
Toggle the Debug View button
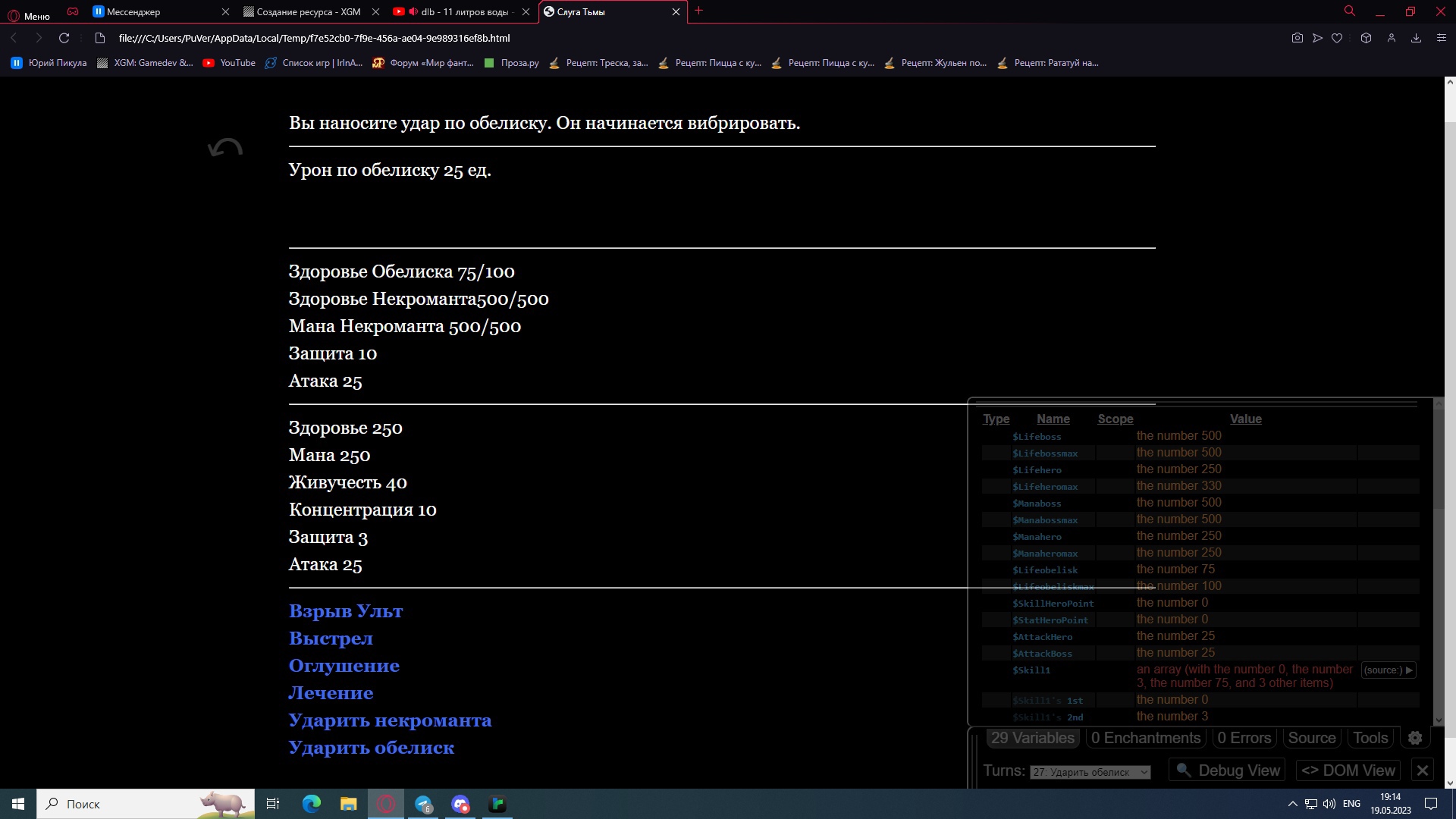pos(1227,770)
